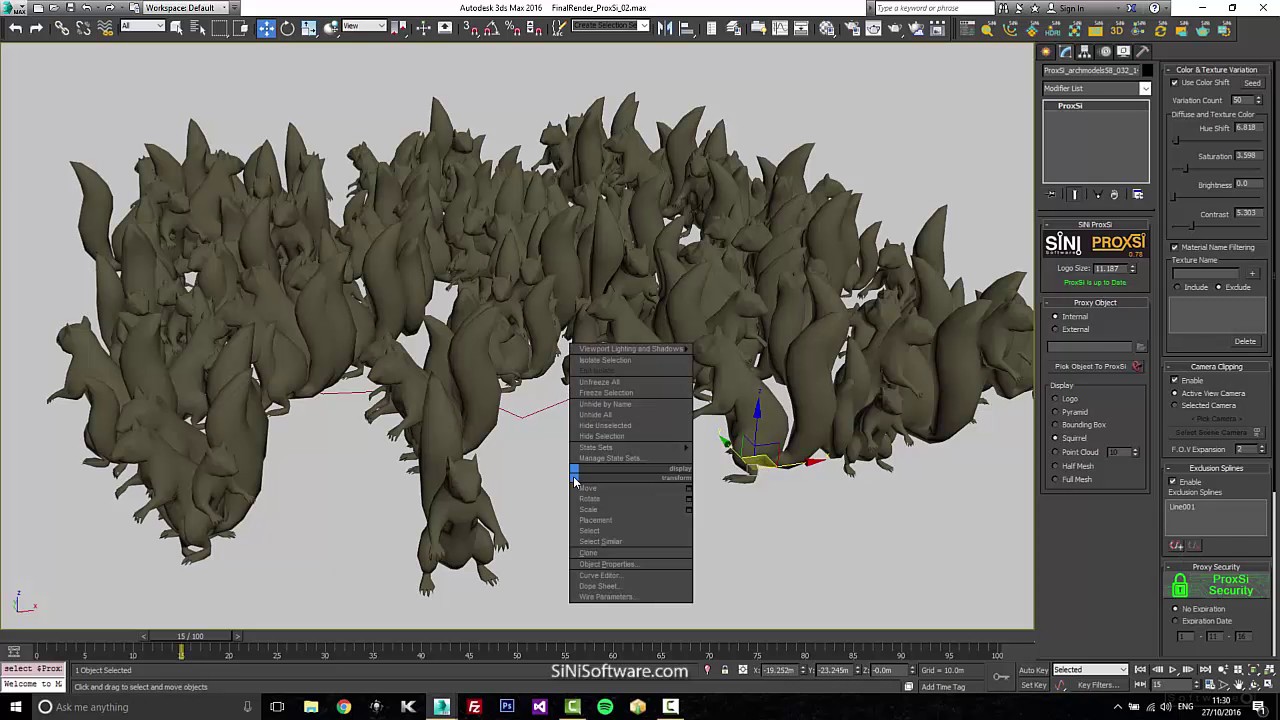Choose the Select Object tool
This screenshot has height=720, width=1280.
(177, 28)
